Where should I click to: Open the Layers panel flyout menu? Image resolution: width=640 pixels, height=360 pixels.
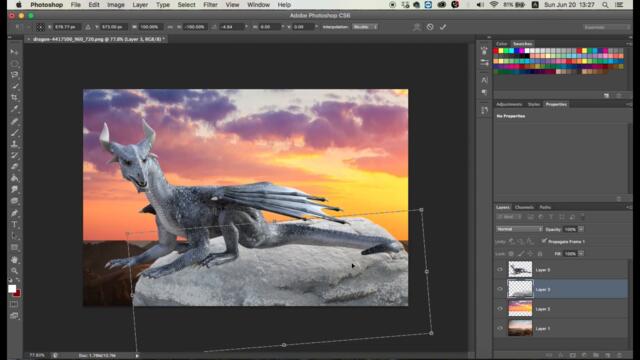coord(629,207)
